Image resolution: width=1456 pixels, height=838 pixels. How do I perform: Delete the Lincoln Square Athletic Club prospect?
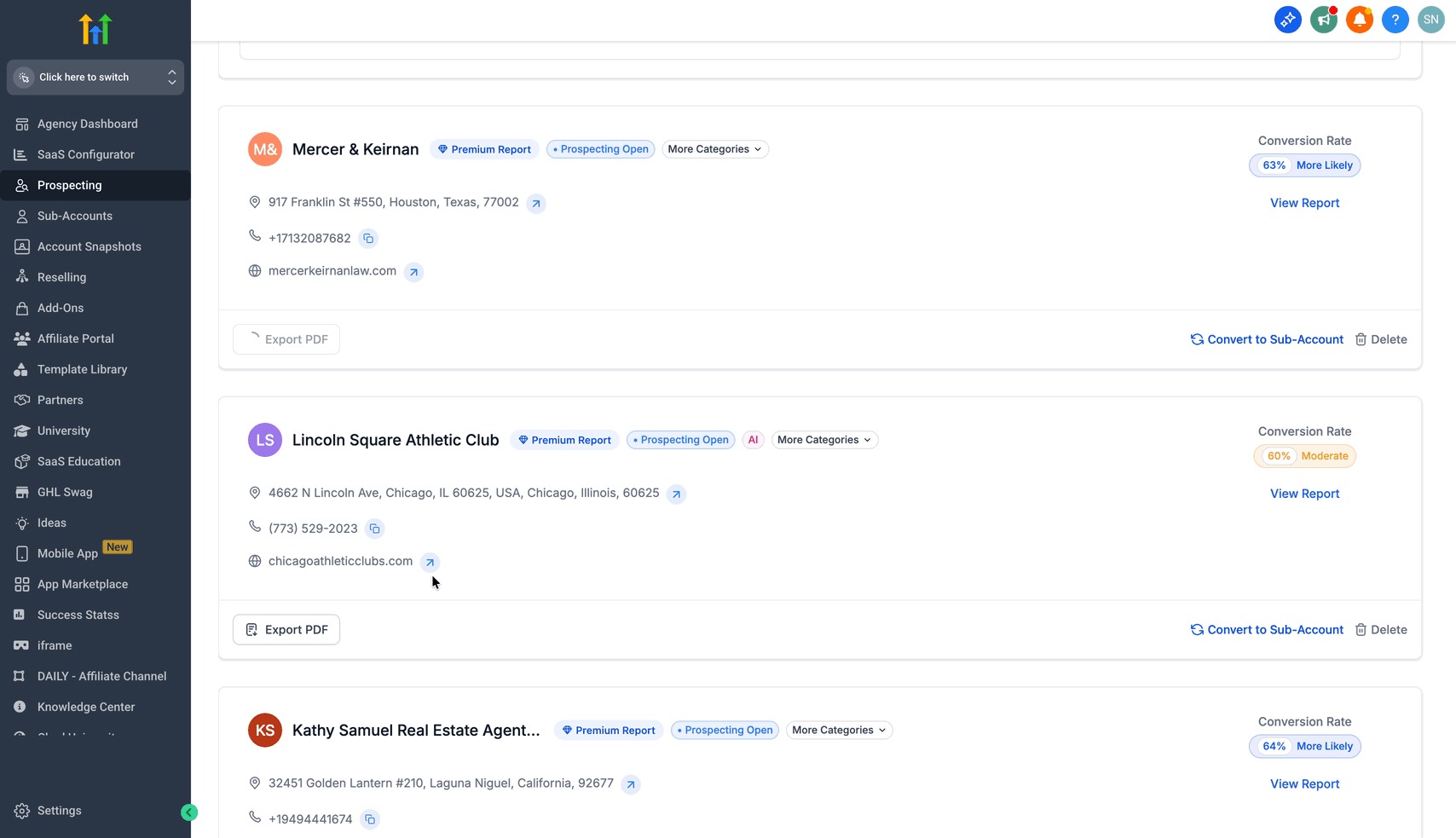click(1381, 630)
